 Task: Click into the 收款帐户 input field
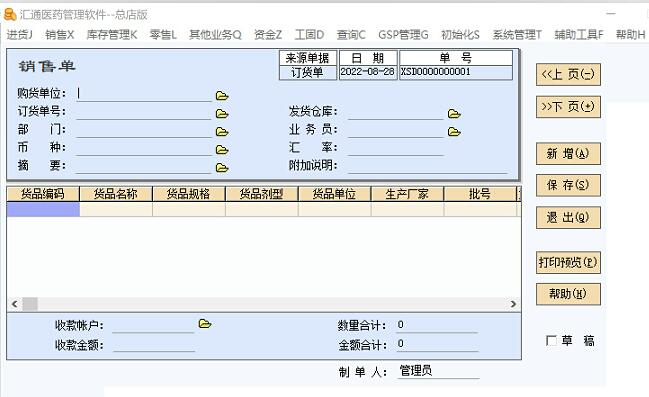click(153, 325)
